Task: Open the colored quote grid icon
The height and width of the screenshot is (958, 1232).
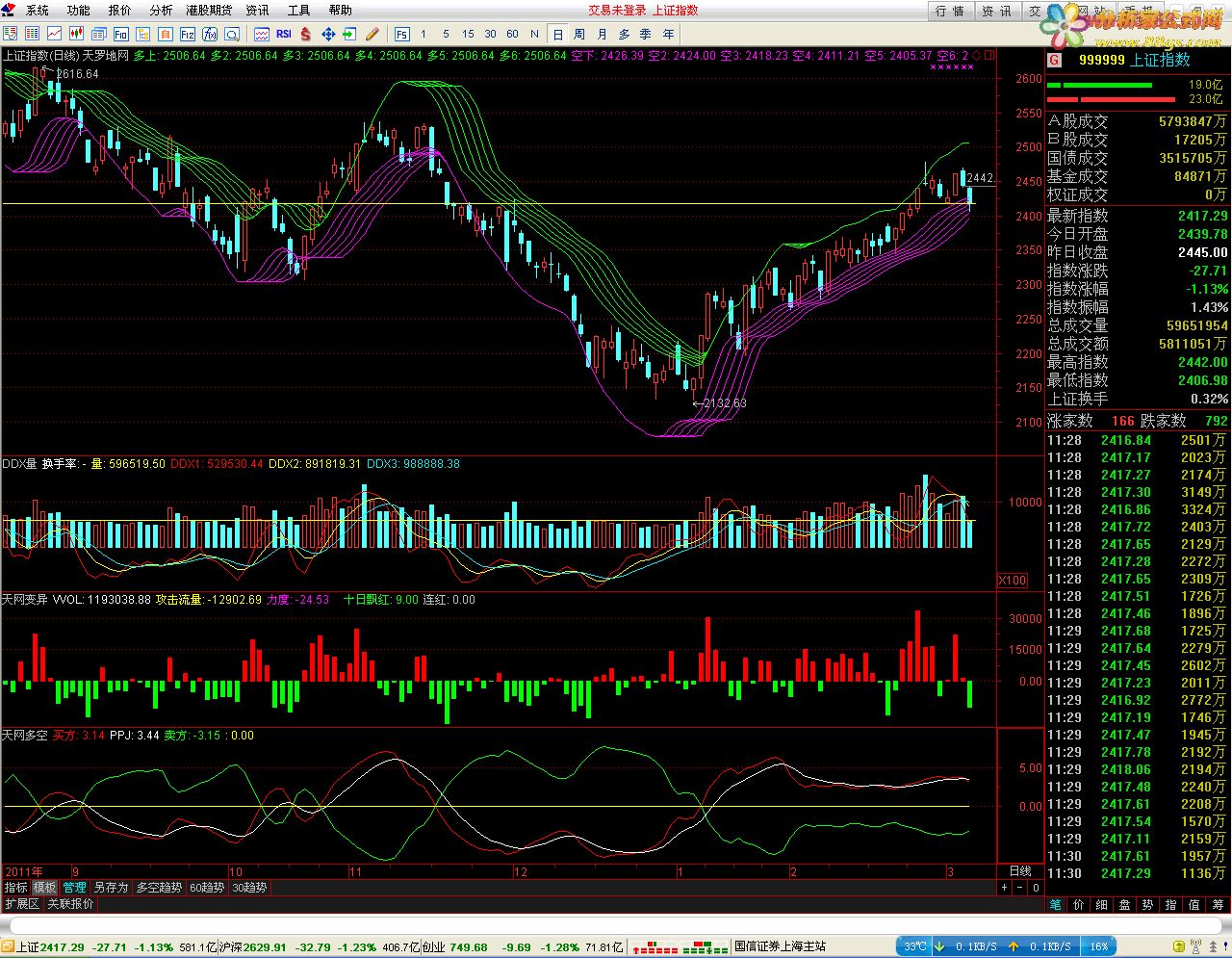Action: point(33,34)
